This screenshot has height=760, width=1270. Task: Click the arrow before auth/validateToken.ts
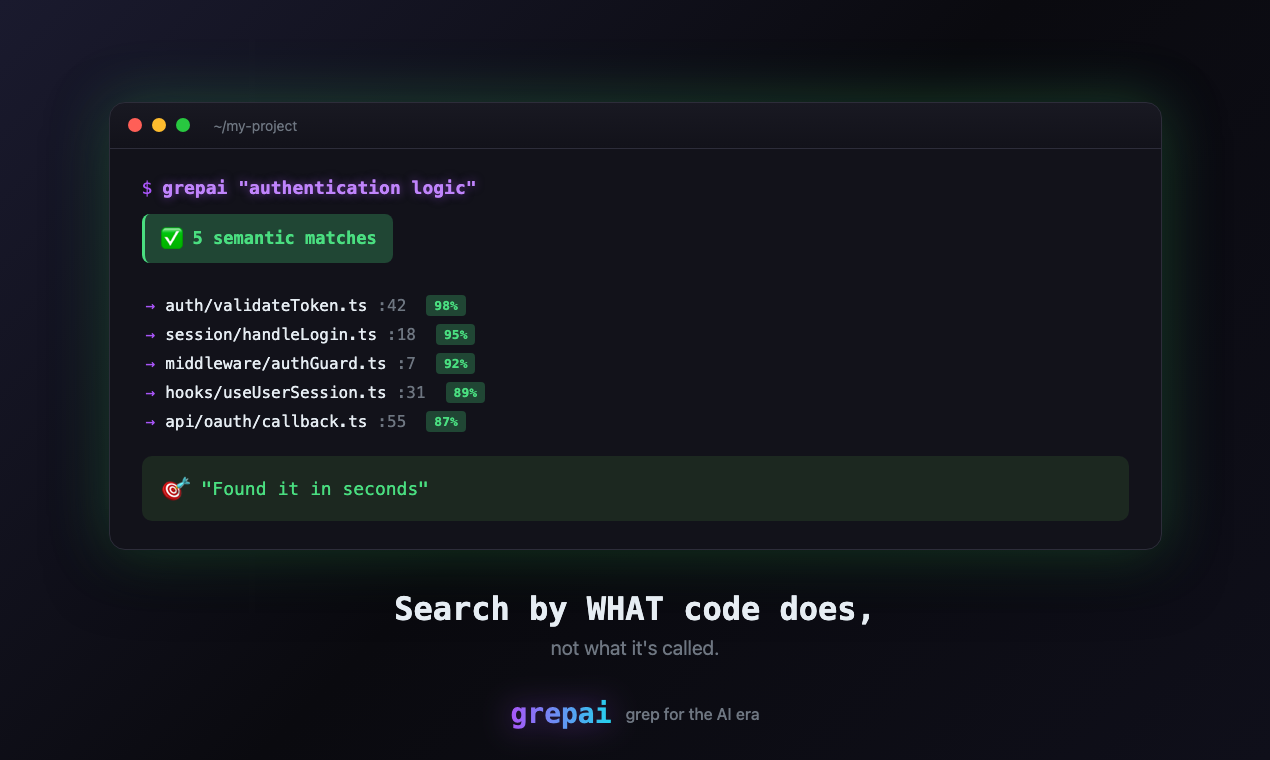coord(150,306)
